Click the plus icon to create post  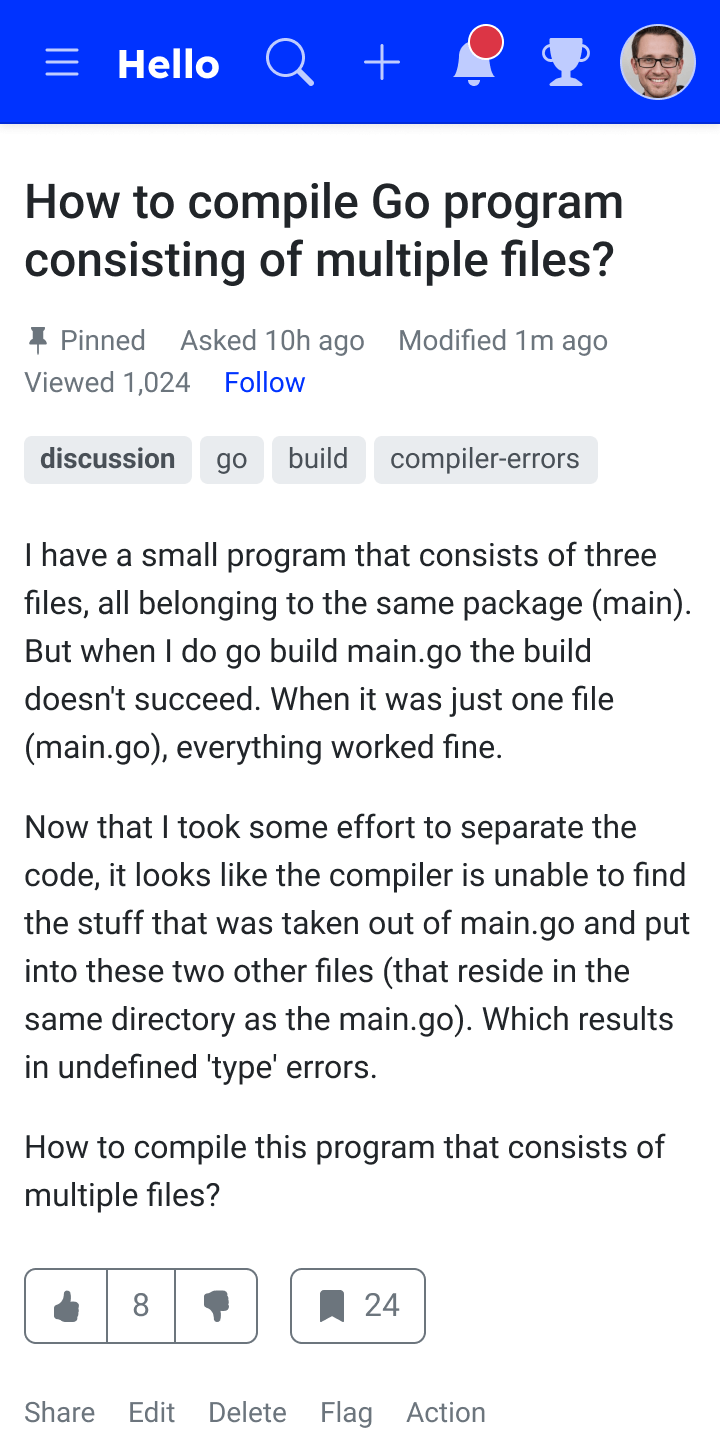(382, 63)
